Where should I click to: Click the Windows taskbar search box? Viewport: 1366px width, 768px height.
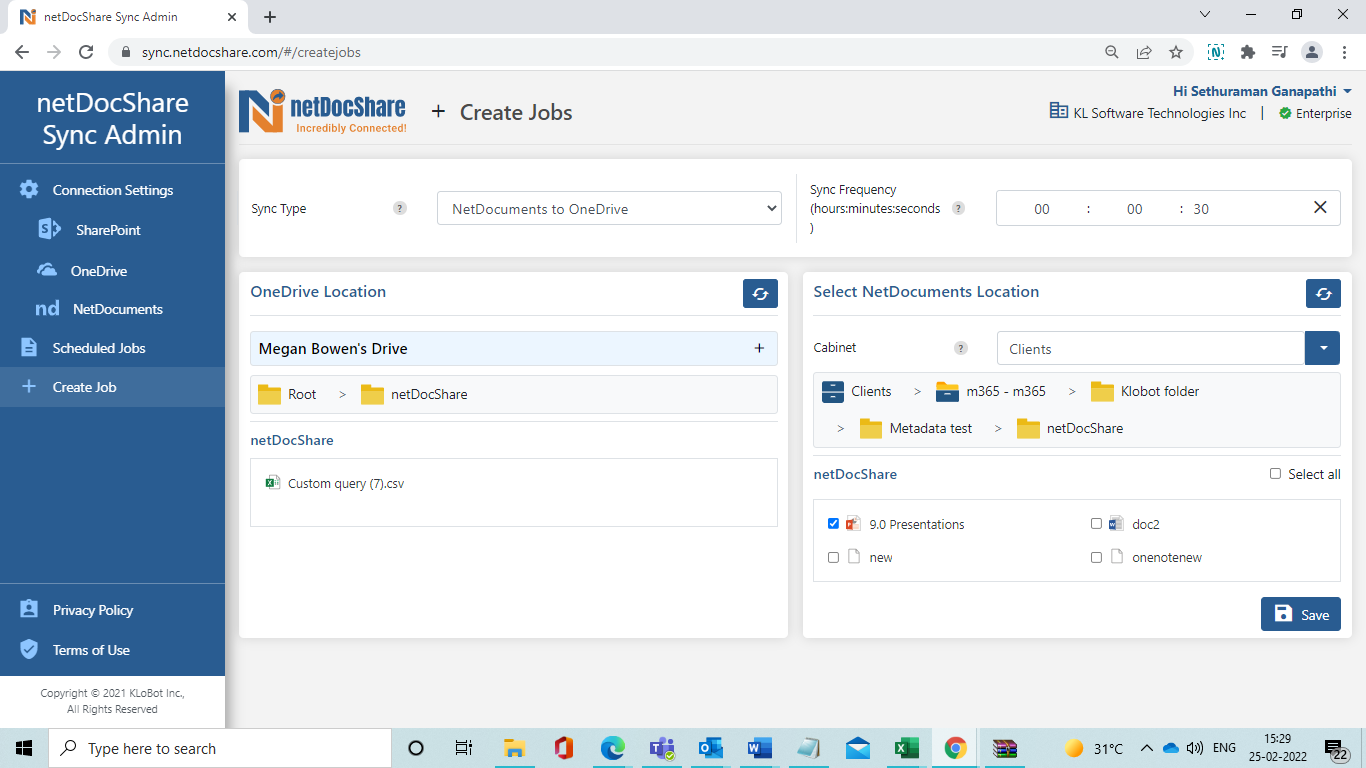pyautogui.click(x=220, y=748)
